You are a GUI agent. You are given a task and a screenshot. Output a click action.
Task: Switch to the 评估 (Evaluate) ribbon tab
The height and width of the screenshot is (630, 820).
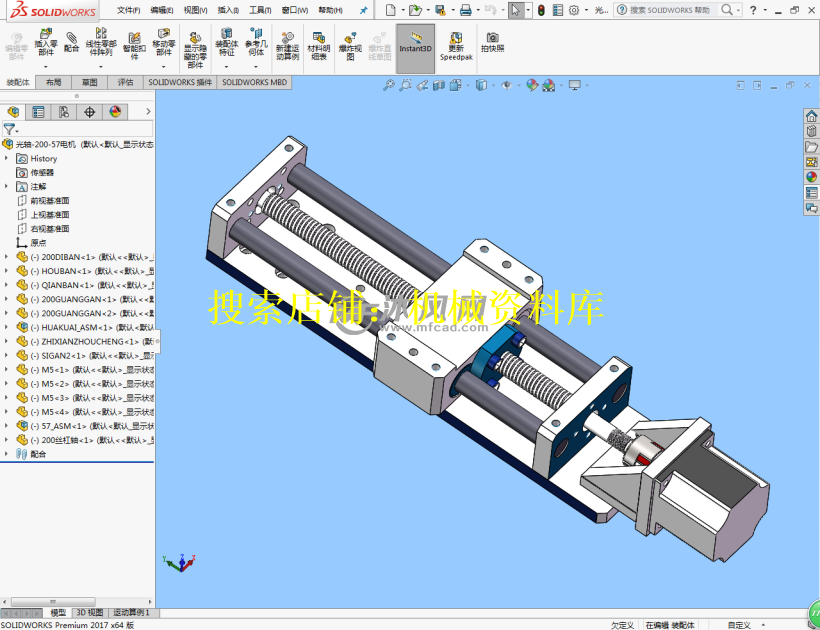tap(124, 82)
